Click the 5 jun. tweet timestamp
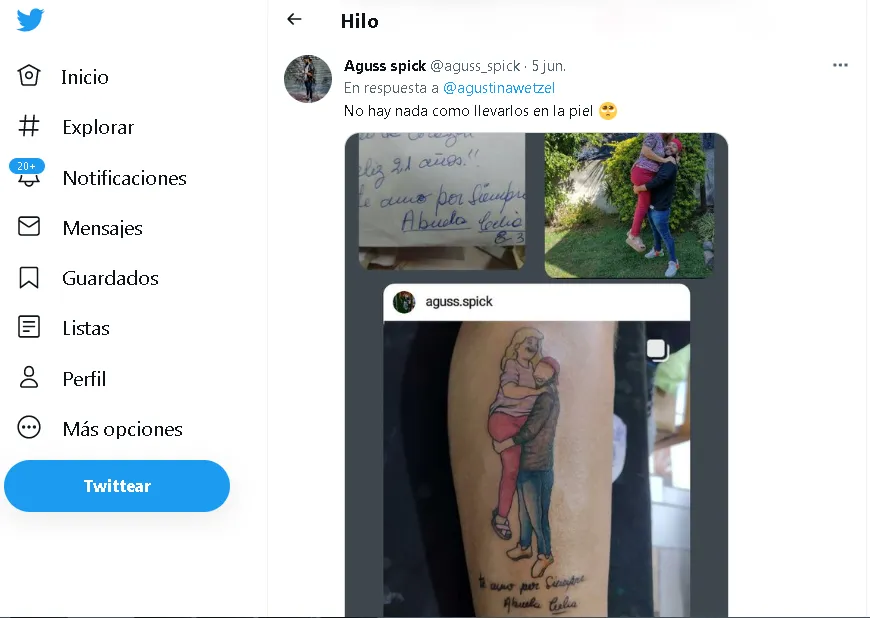870x618 pixels. [x=549, y=66]
